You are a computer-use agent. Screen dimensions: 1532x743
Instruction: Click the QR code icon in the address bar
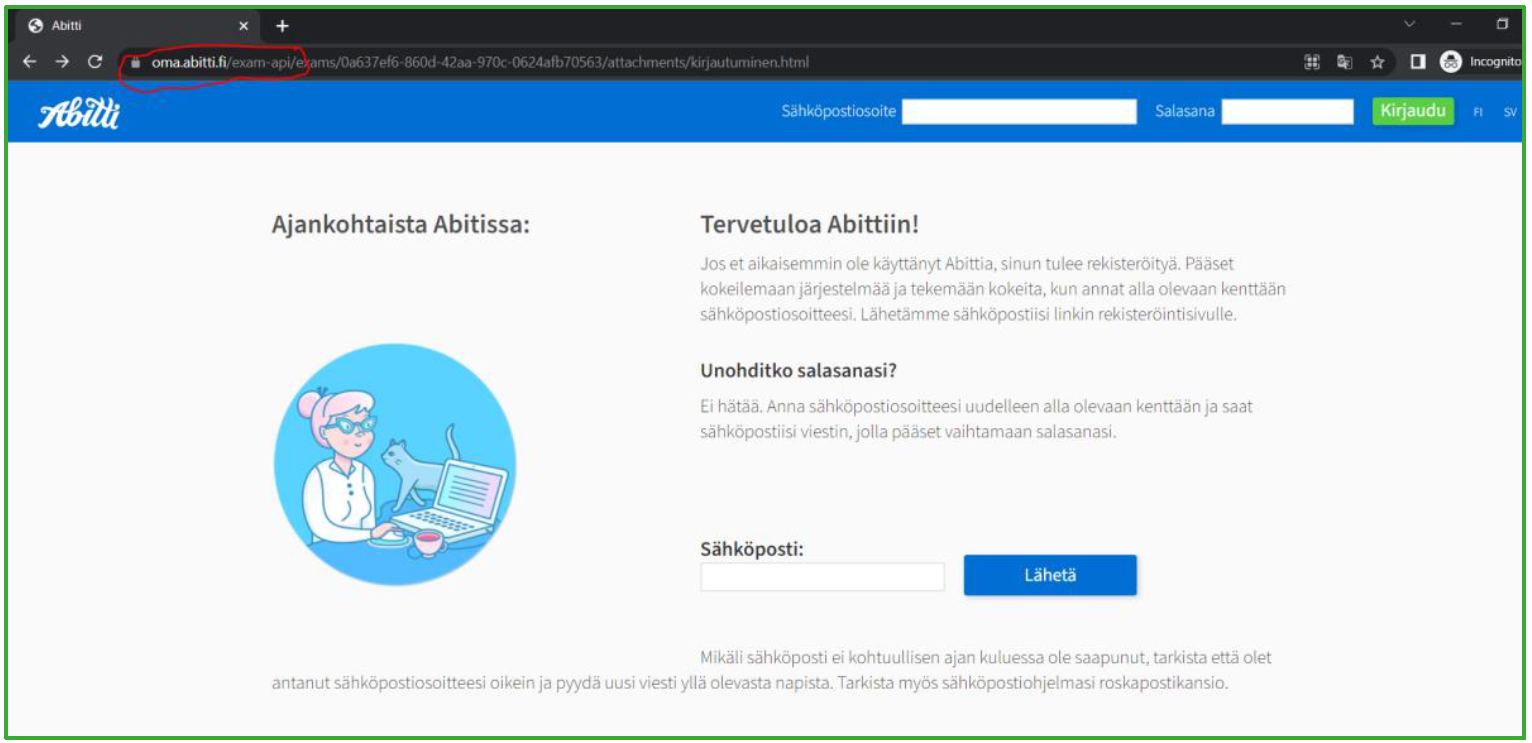click(x=1312, y=62)
